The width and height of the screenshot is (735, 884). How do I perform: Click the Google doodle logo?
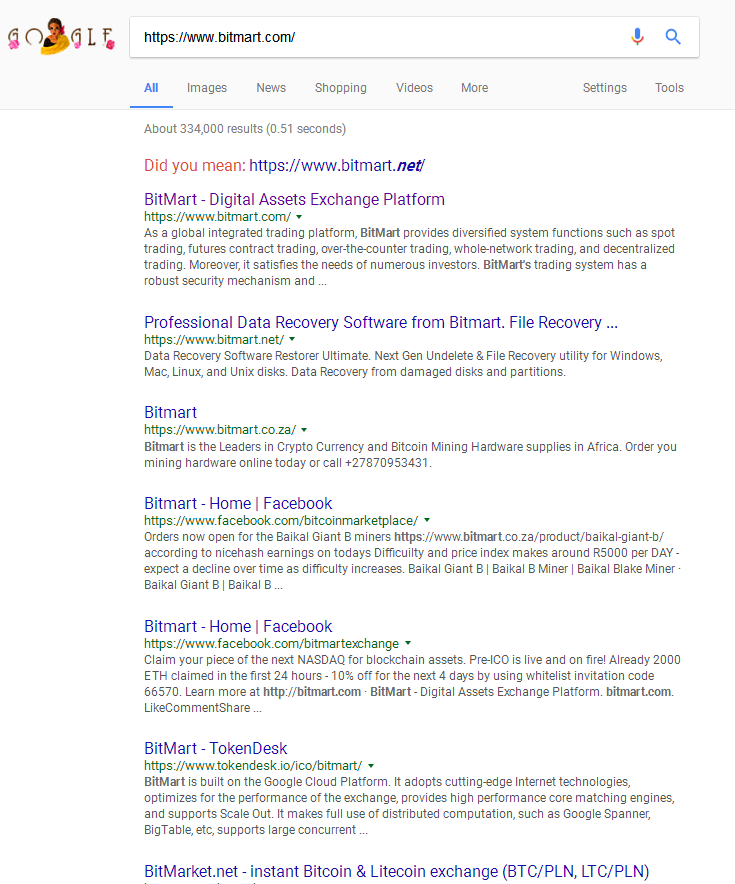[61, 37]
